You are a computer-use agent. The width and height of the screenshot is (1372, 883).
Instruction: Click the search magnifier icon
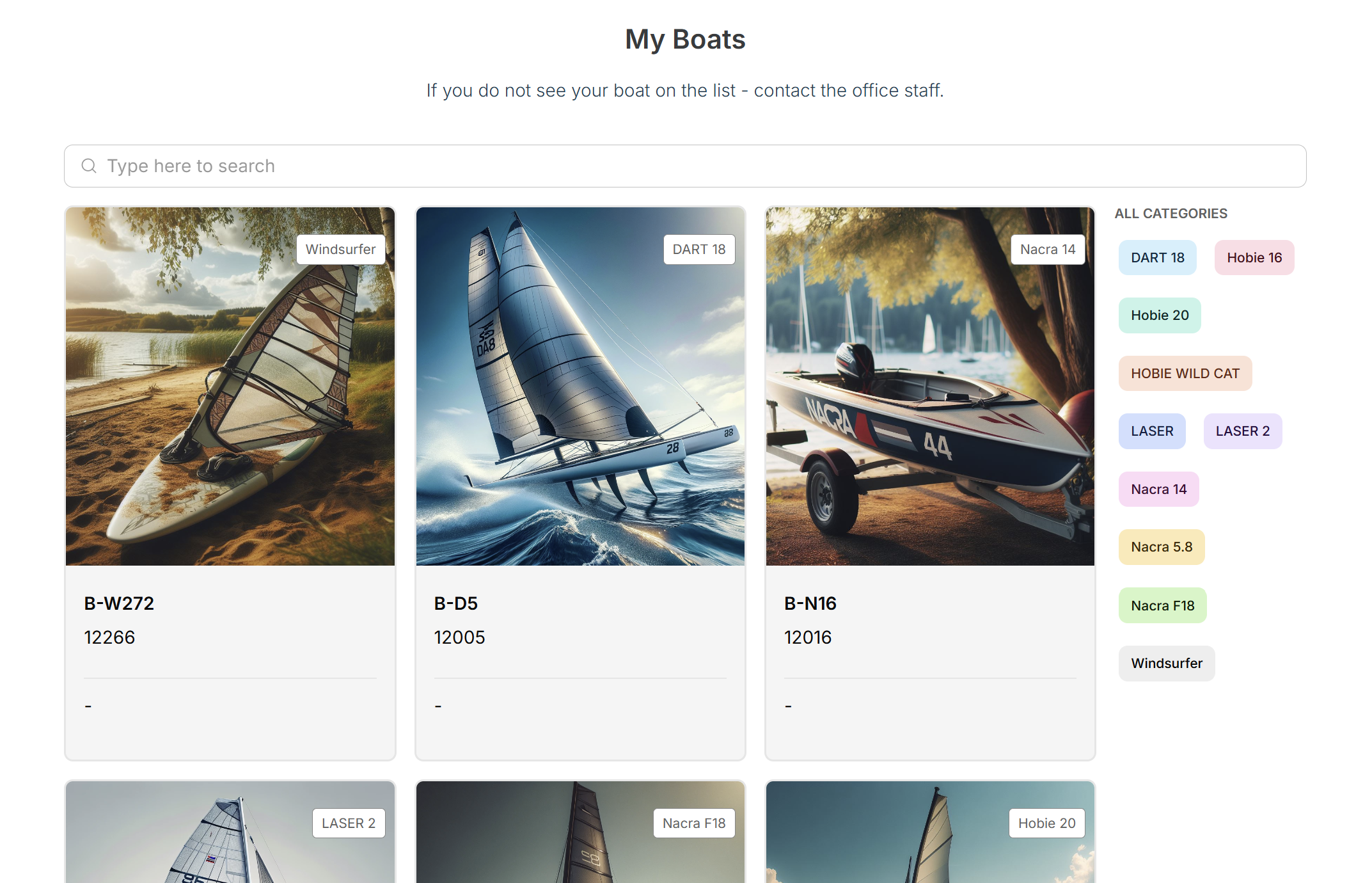(x=89, y=166)
